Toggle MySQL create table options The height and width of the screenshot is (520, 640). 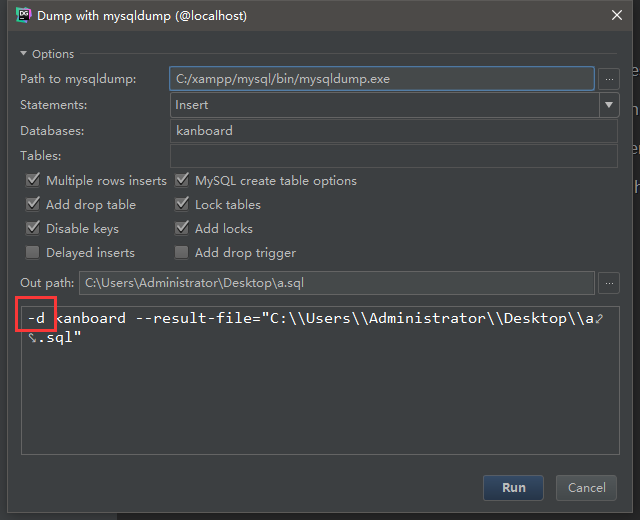tap(182, 181)
